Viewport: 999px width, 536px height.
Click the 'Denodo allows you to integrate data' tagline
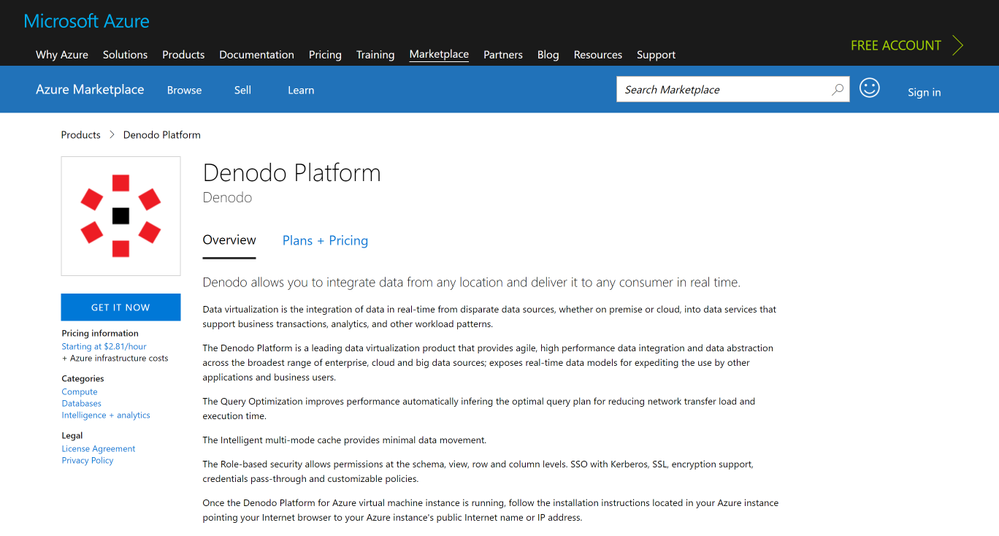471,282
